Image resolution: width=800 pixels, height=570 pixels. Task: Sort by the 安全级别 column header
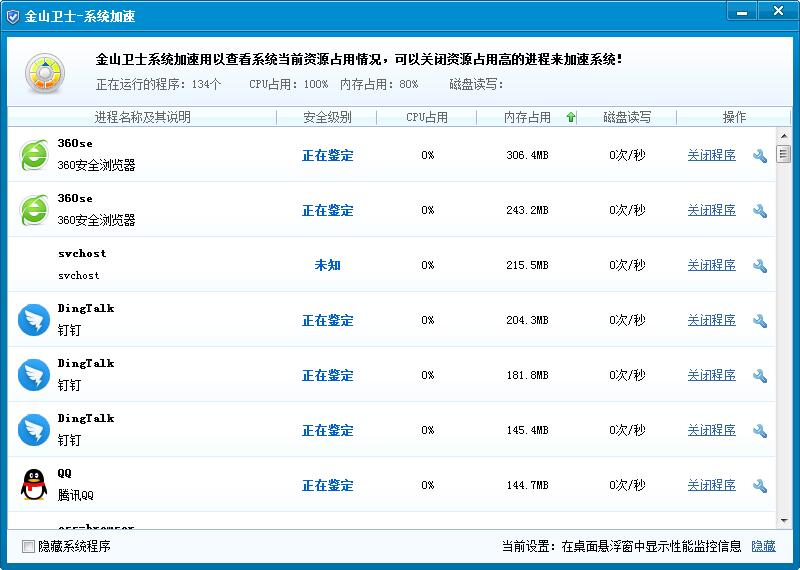[x=327, y=117]
